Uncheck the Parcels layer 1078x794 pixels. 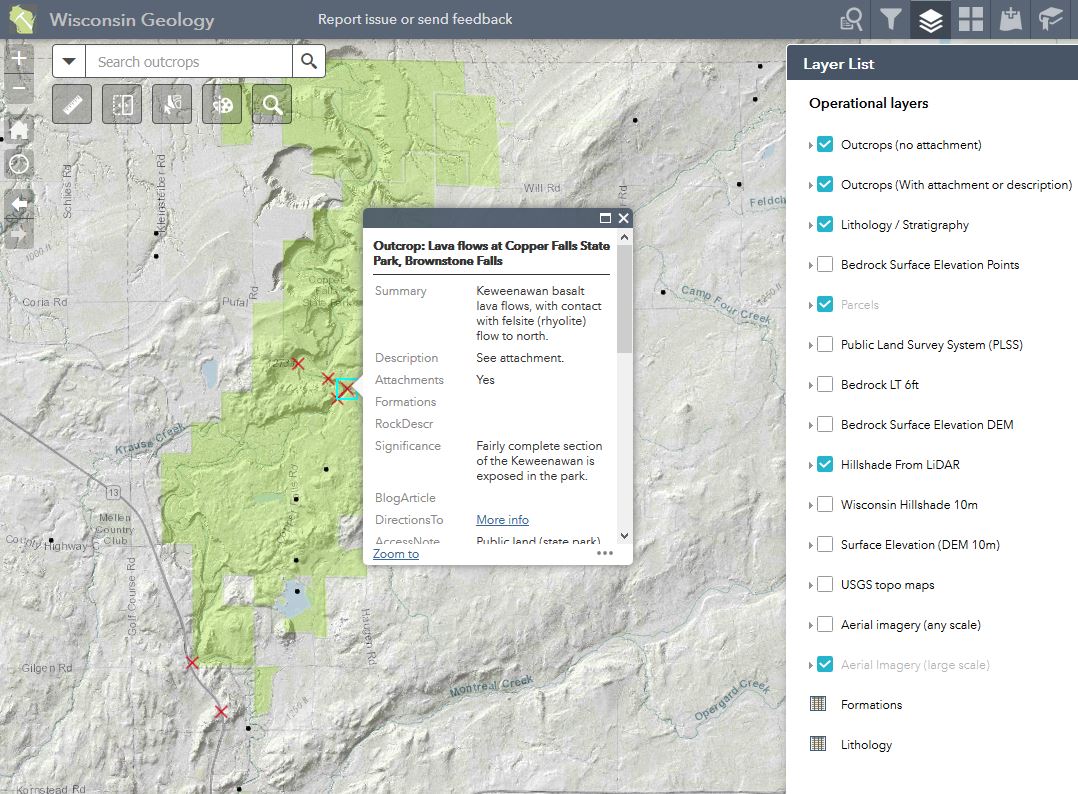coord(824,304)
